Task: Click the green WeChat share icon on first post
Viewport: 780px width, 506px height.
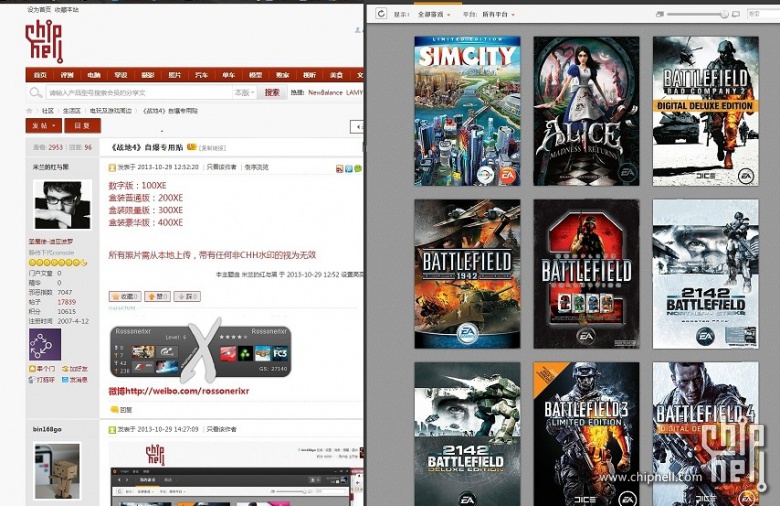Action: pos(358,169)
